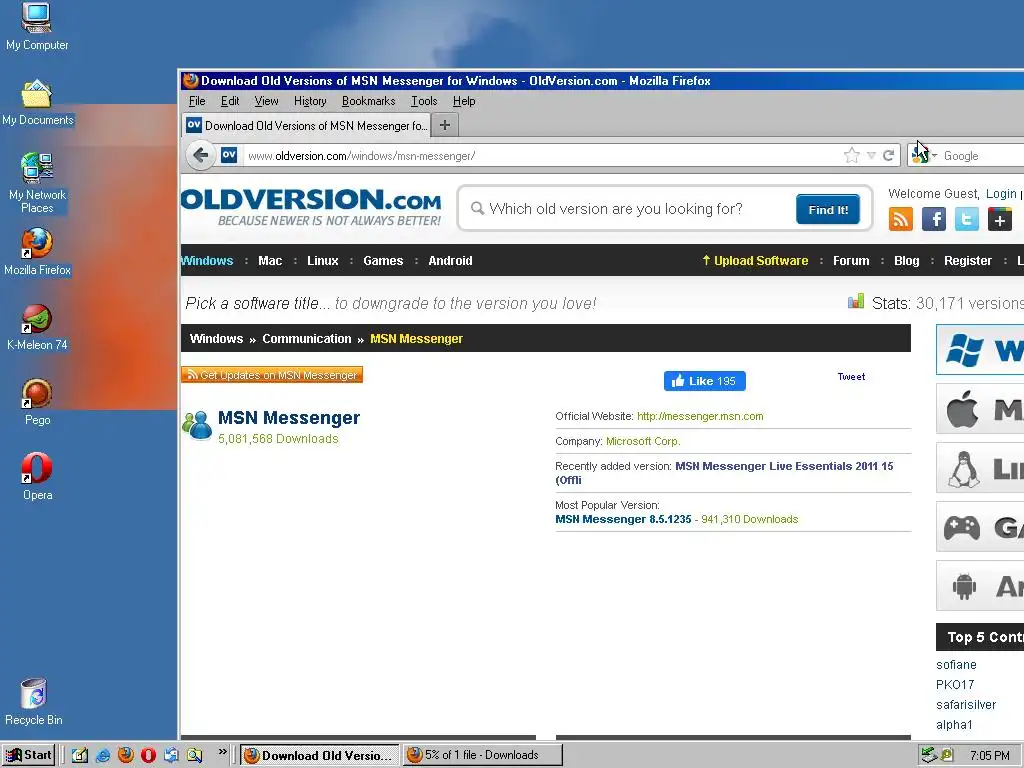Launch Internet Explorer from quick launch
Viewport: 1024px width, 768px height.
103,755
